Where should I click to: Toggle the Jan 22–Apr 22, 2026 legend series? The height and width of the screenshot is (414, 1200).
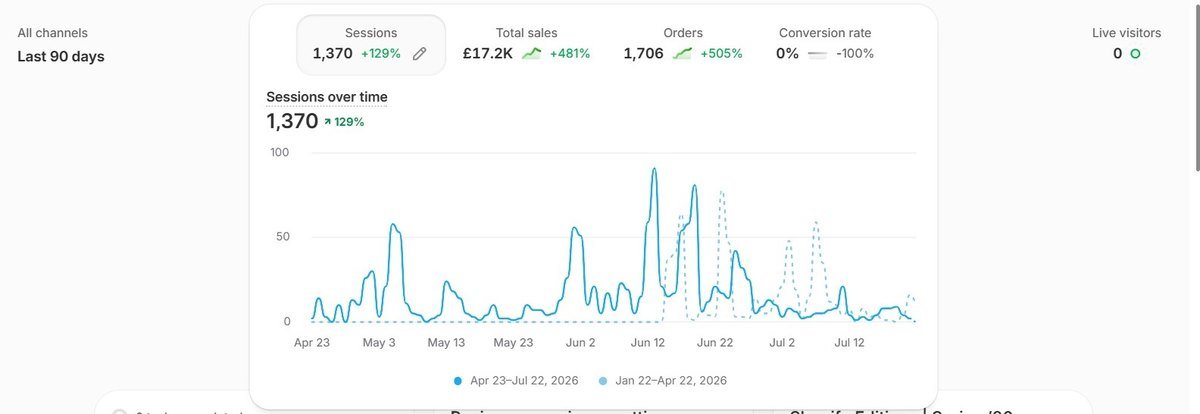coord(663,381)
